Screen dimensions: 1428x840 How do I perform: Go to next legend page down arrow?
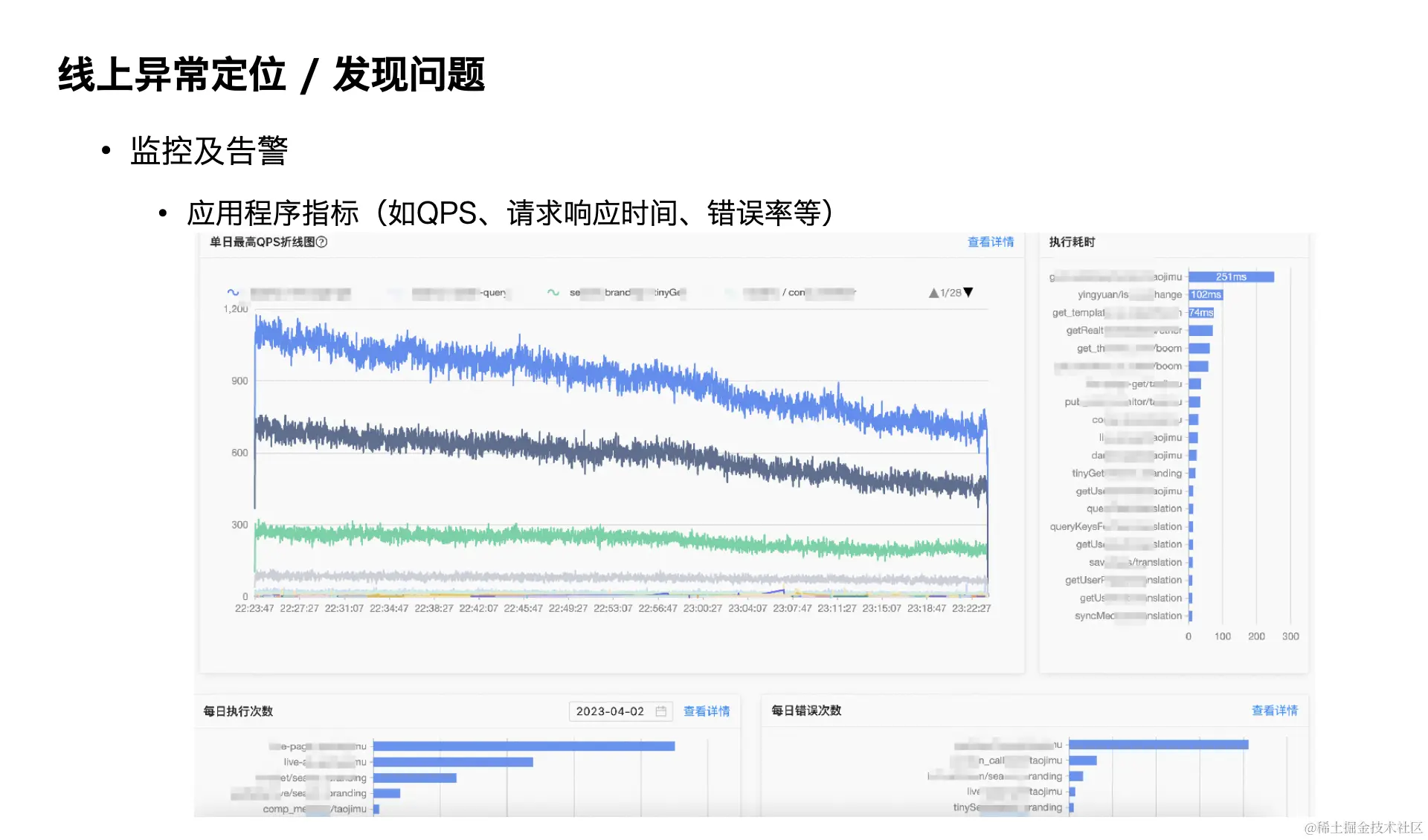(x=968, y=293)
